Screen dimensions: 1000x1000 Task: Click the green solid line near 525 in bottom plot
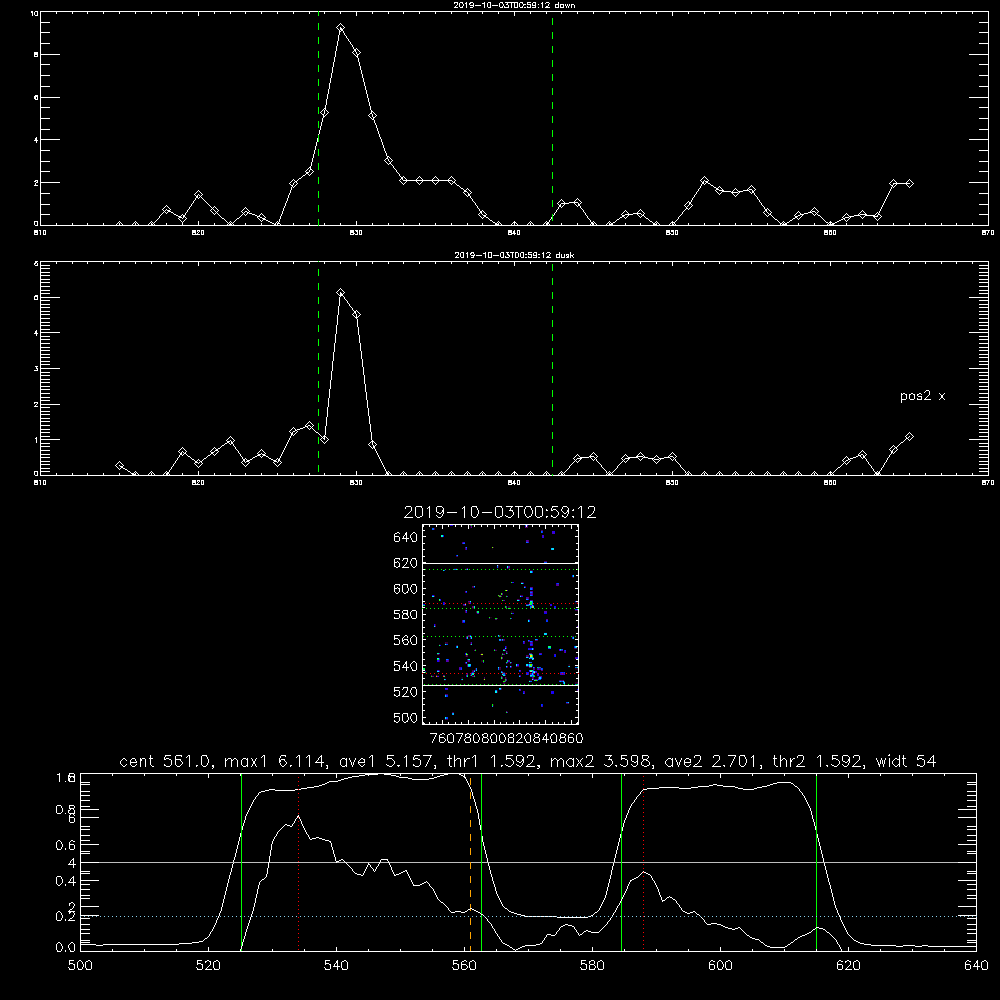[x=241, y=862]
